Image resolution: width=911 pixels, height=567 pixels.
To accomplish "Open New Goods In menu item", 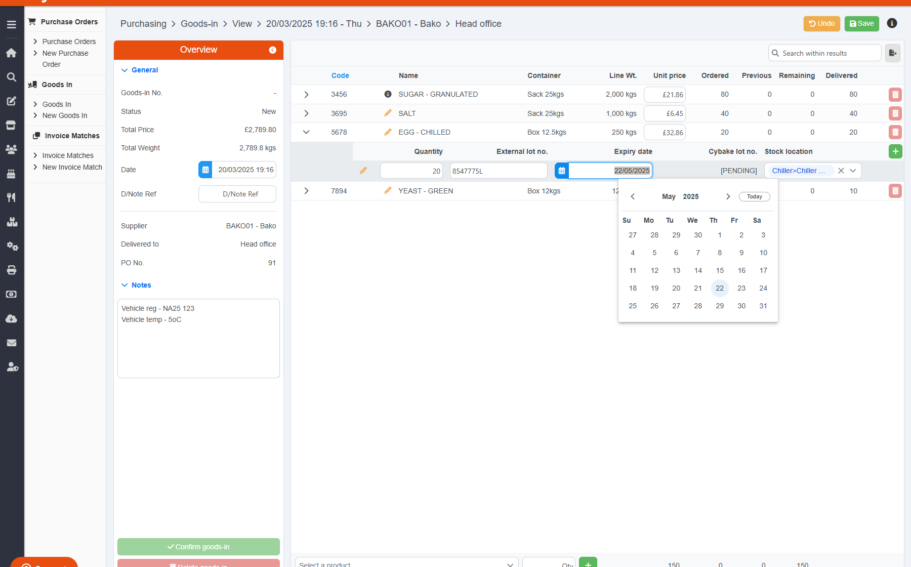I will click(64, 116).
